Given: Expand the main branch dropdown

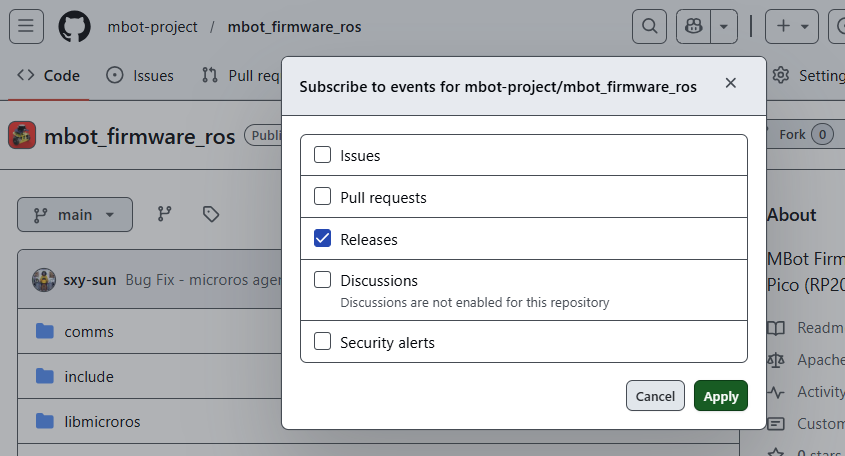Looking at the screenshot, I should (x=74, y=214).
